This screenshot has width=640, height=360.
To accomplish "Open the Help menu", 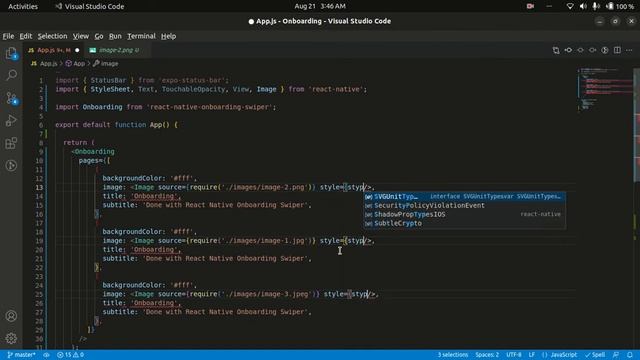I will click(x=168, y=36).
